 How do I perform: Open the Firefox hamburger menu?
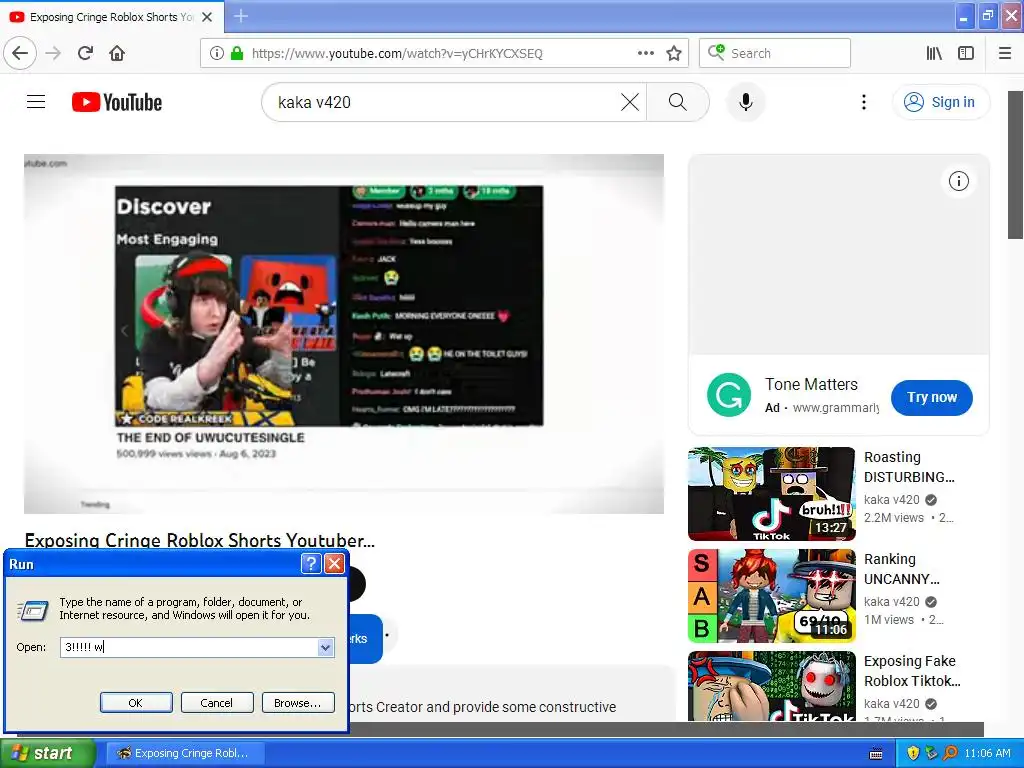pyautogui.click(x=1005, y=53)
